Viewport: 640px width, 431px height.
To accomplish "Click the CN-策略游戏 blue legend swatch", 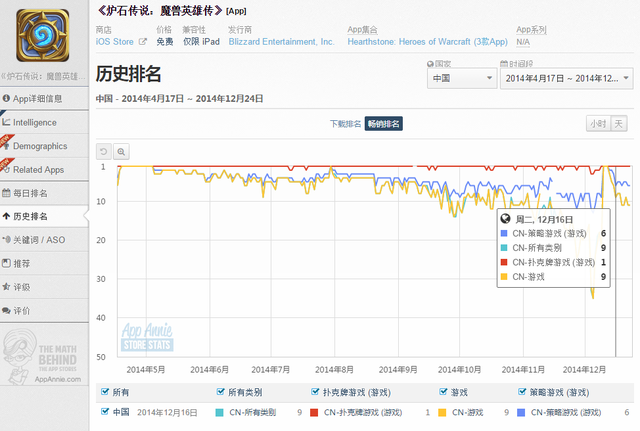I will [521, 413].
